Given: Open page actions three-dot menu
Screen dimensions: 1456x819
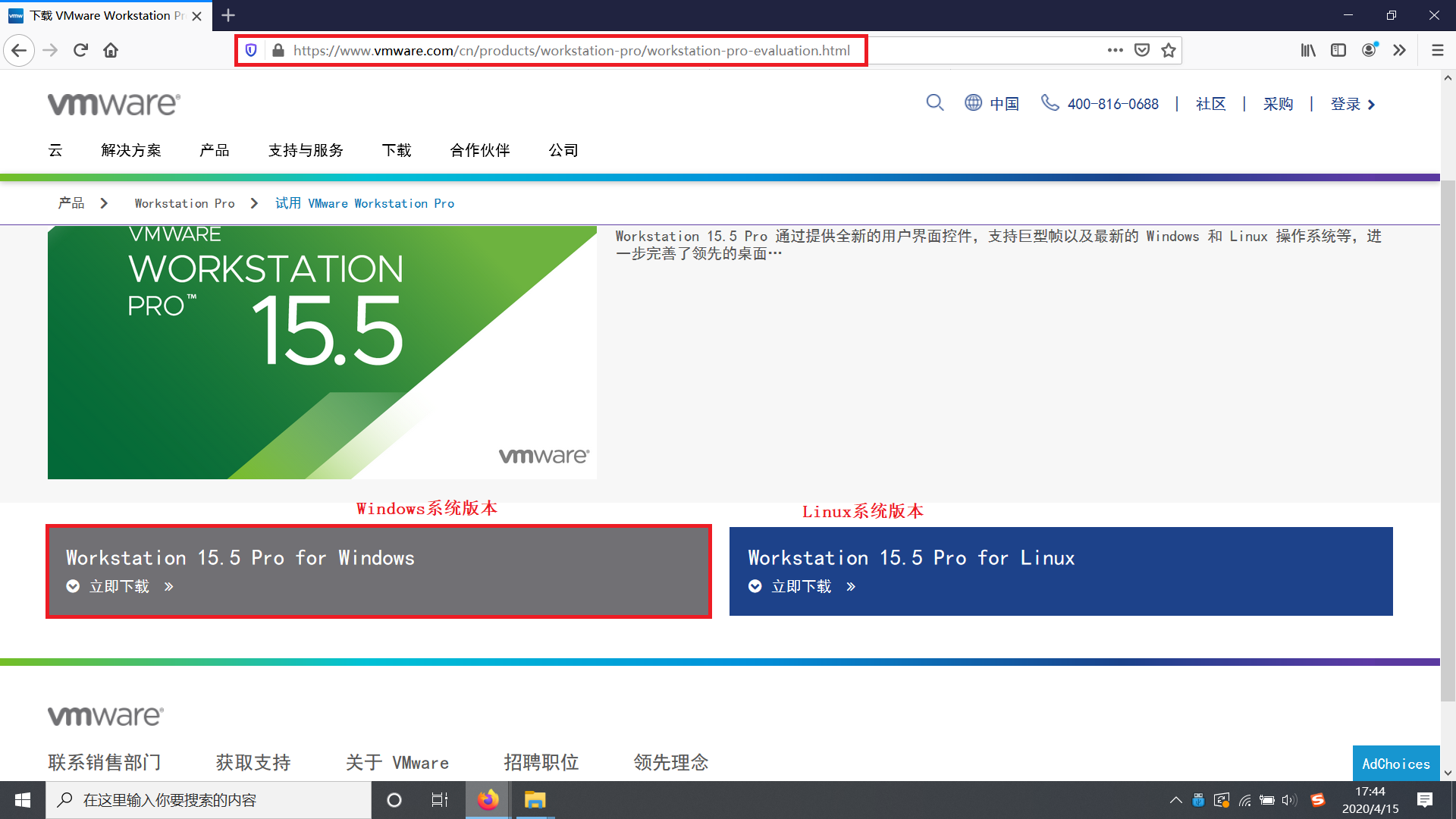Looking at the screenshot, I should tap(1115, 50).
